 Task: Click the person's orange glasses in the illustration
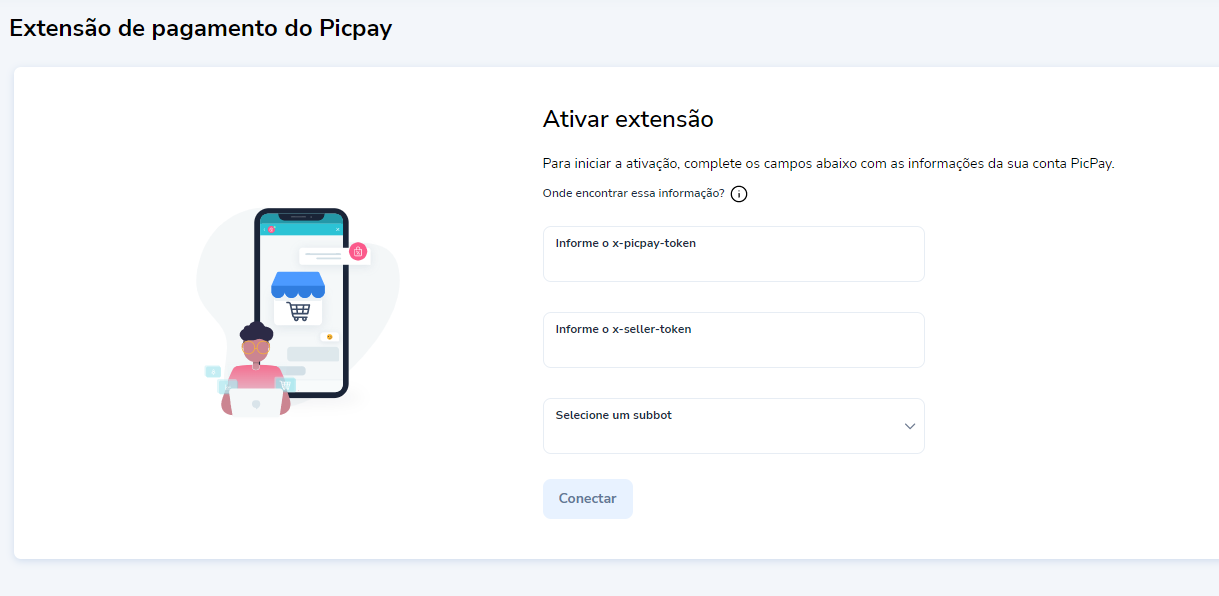point(255,347)
